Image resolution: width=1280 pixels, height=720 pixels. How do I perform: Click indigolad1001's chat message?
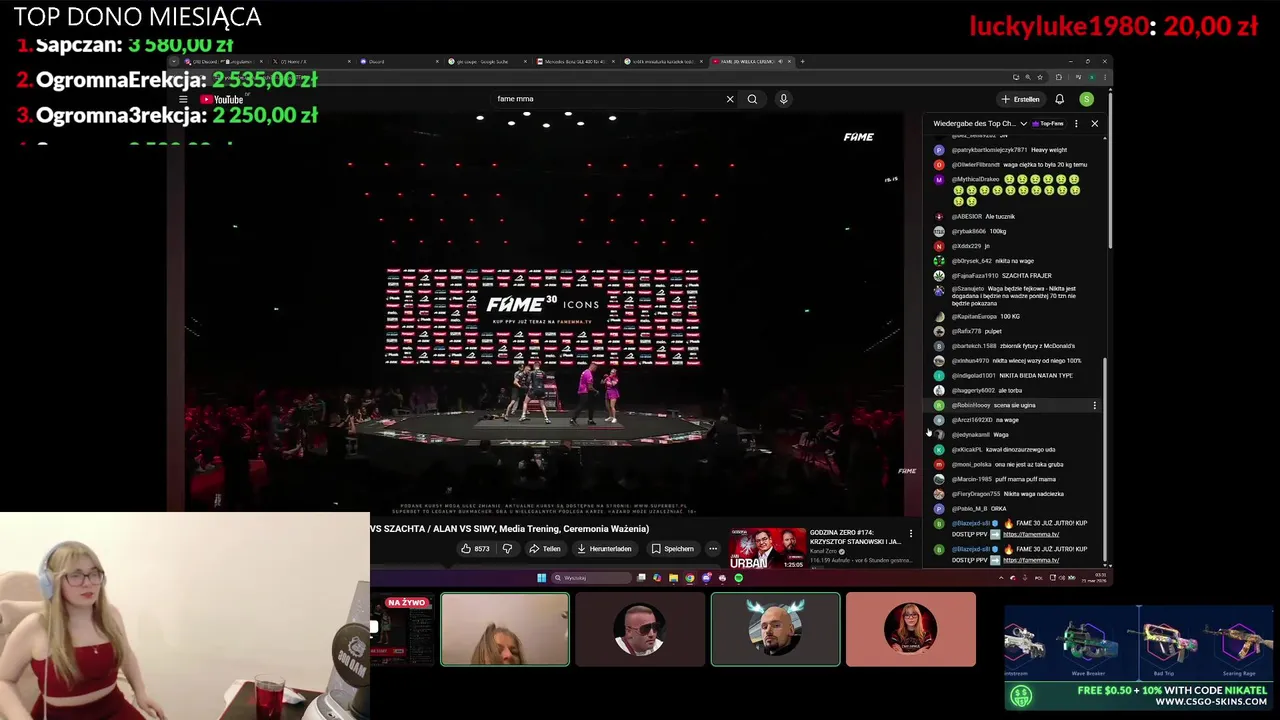coord(1035,375)
